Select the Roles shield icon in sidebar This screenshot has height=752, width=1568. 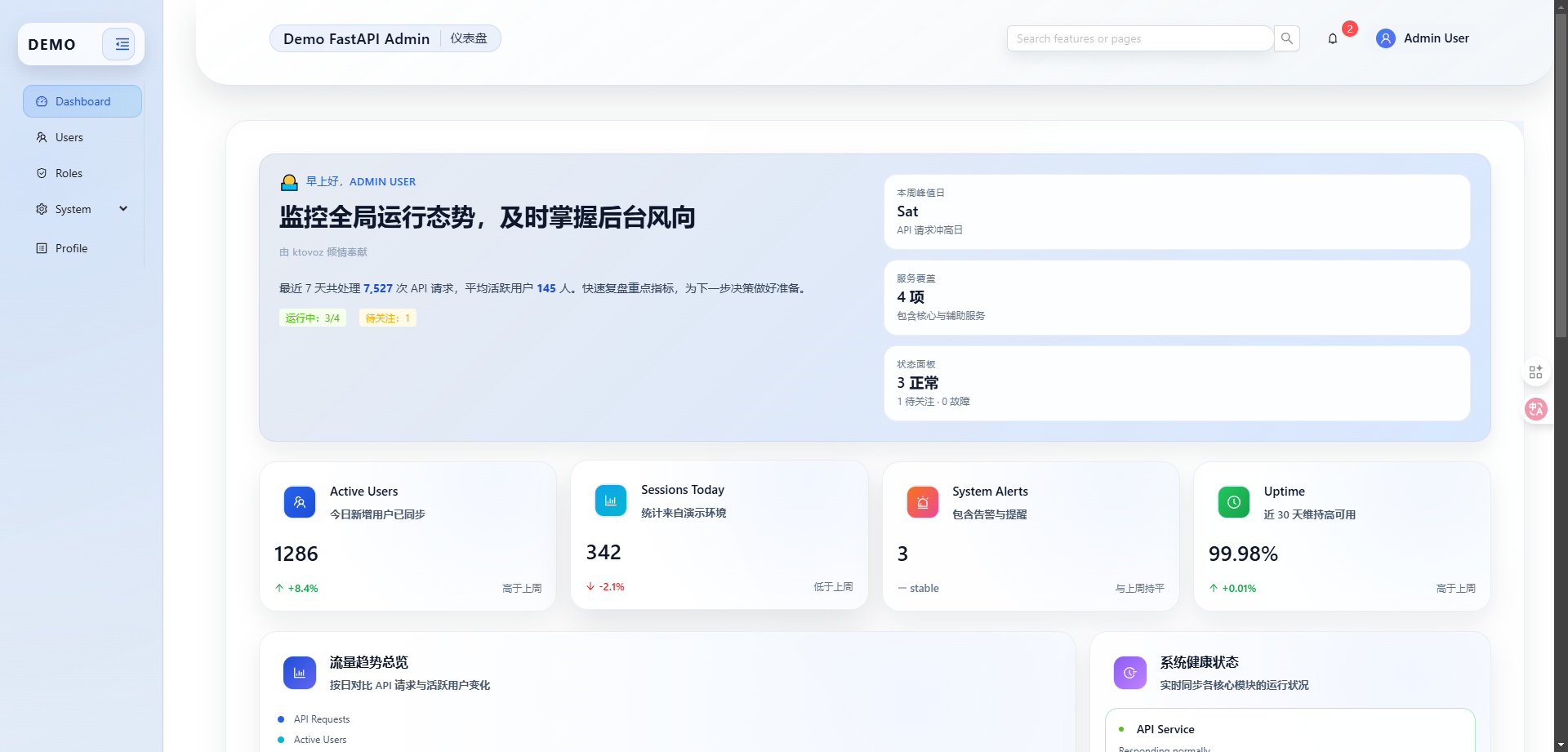[42, 173]
